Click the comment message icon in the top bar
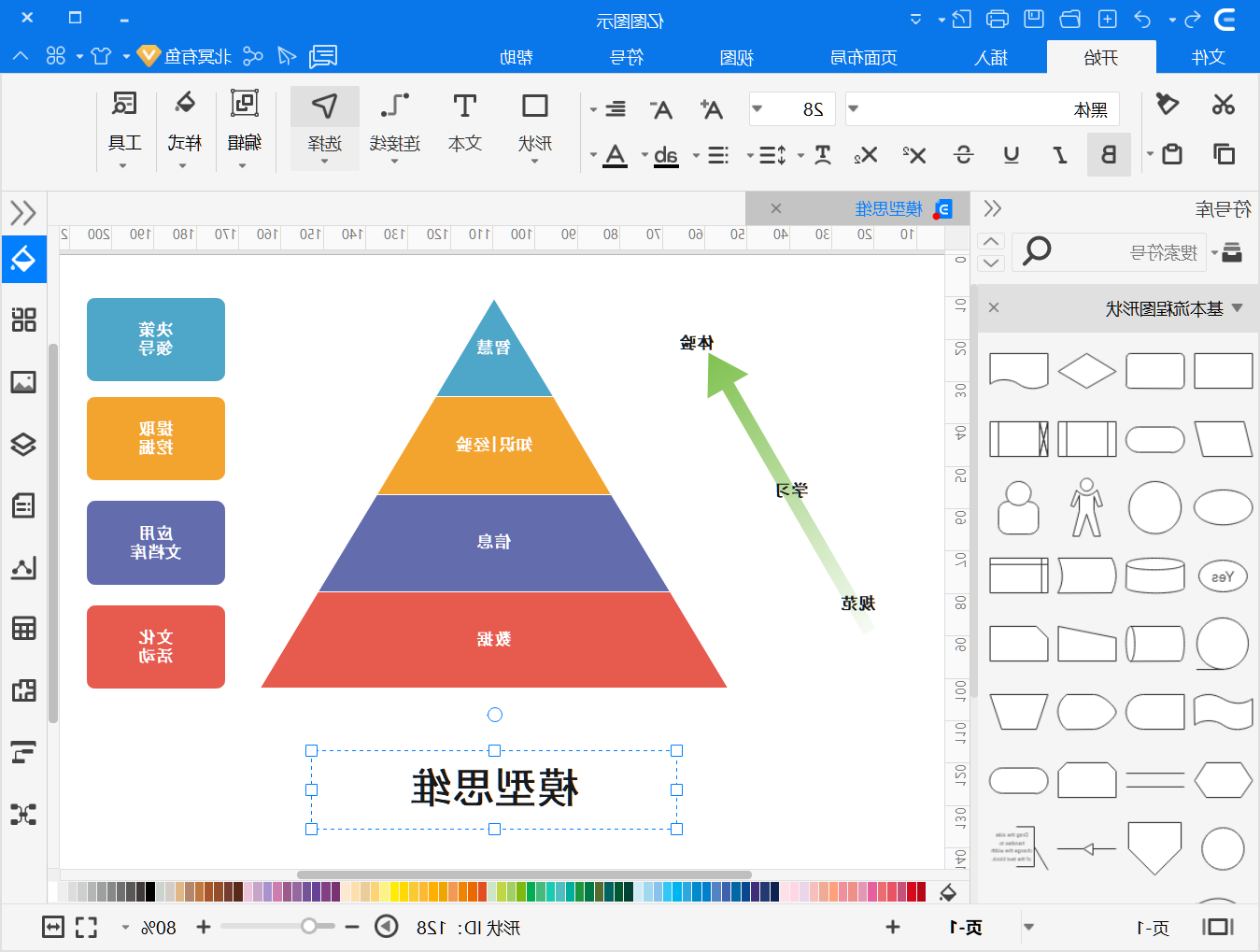The height and width of the screenshot is (952, 1260). click(323, 57)
